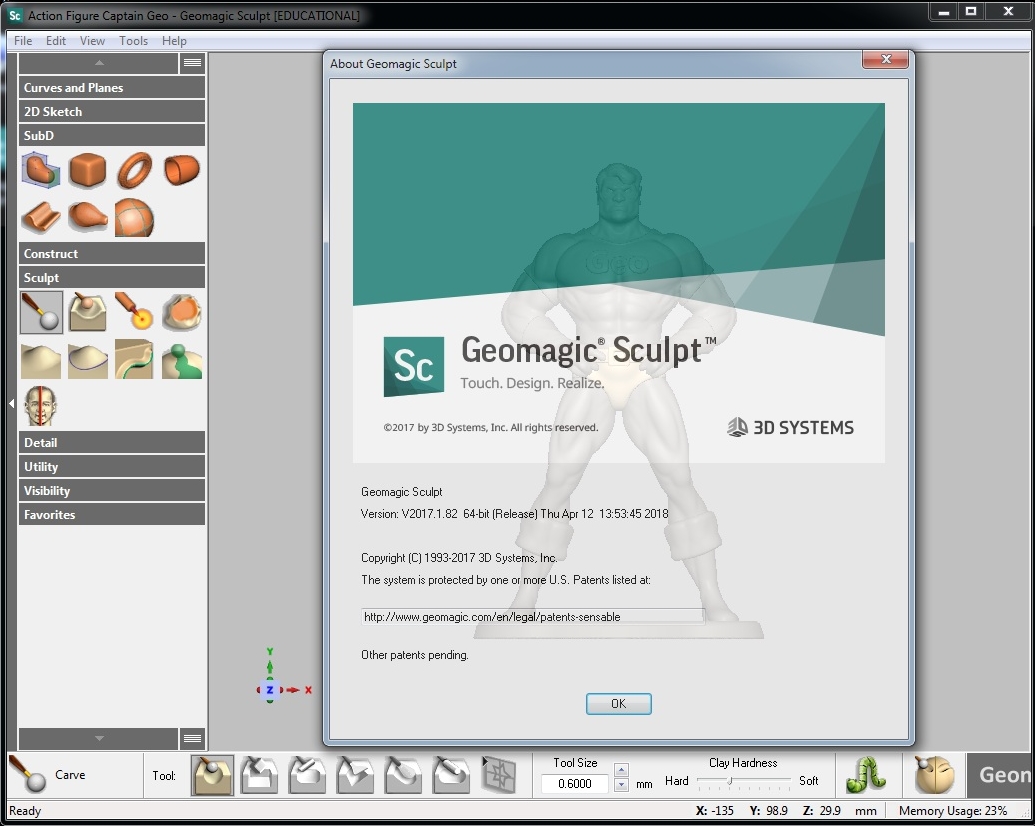
Task: Open the File menu
Action: pos(23,41)
